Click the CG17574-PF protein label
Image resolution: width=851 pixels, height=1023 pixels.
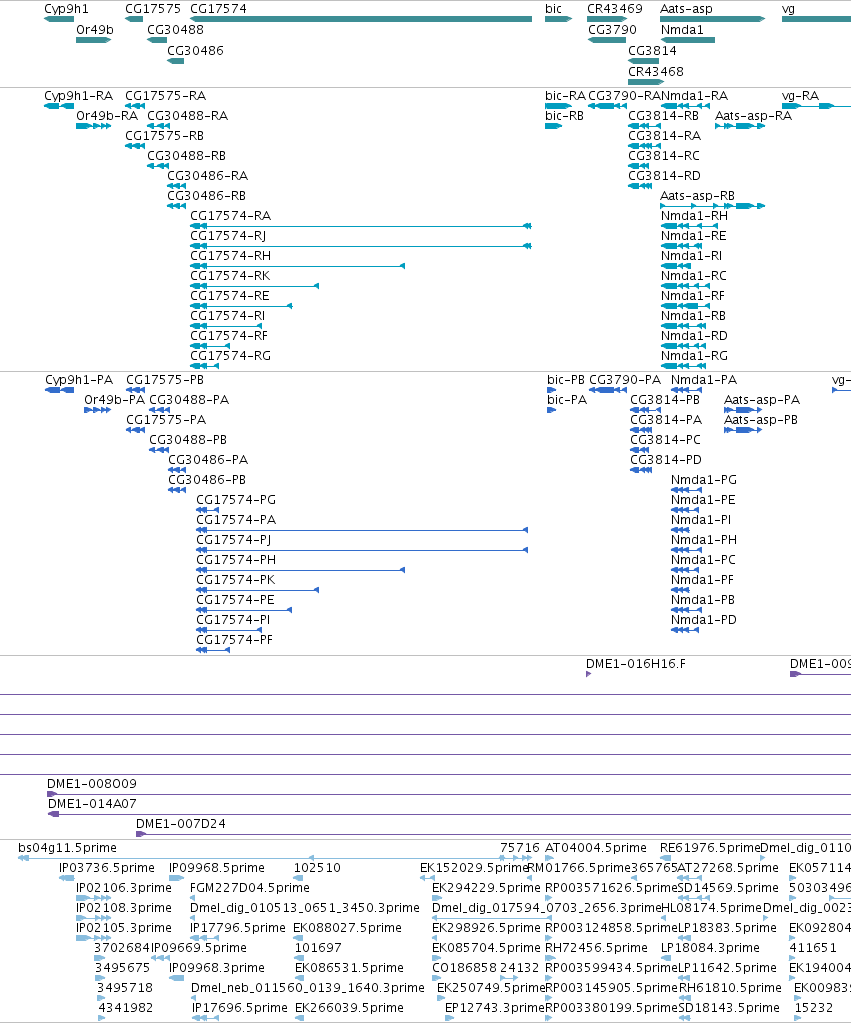pyautogui.click(x=234, y=640)
